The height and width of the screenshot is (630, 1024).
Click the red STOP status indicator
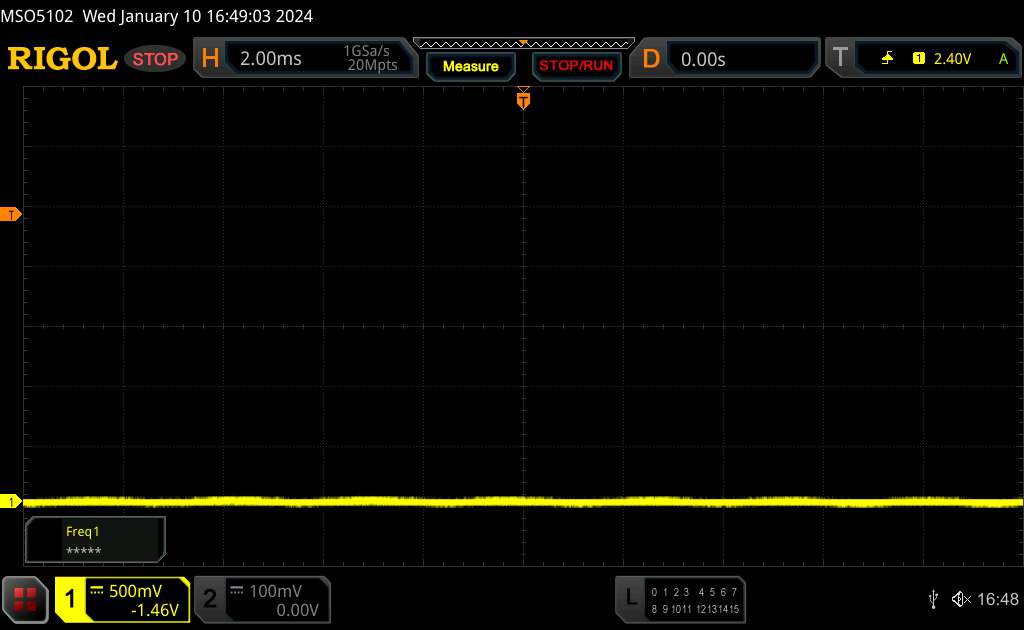coord(155,59)
